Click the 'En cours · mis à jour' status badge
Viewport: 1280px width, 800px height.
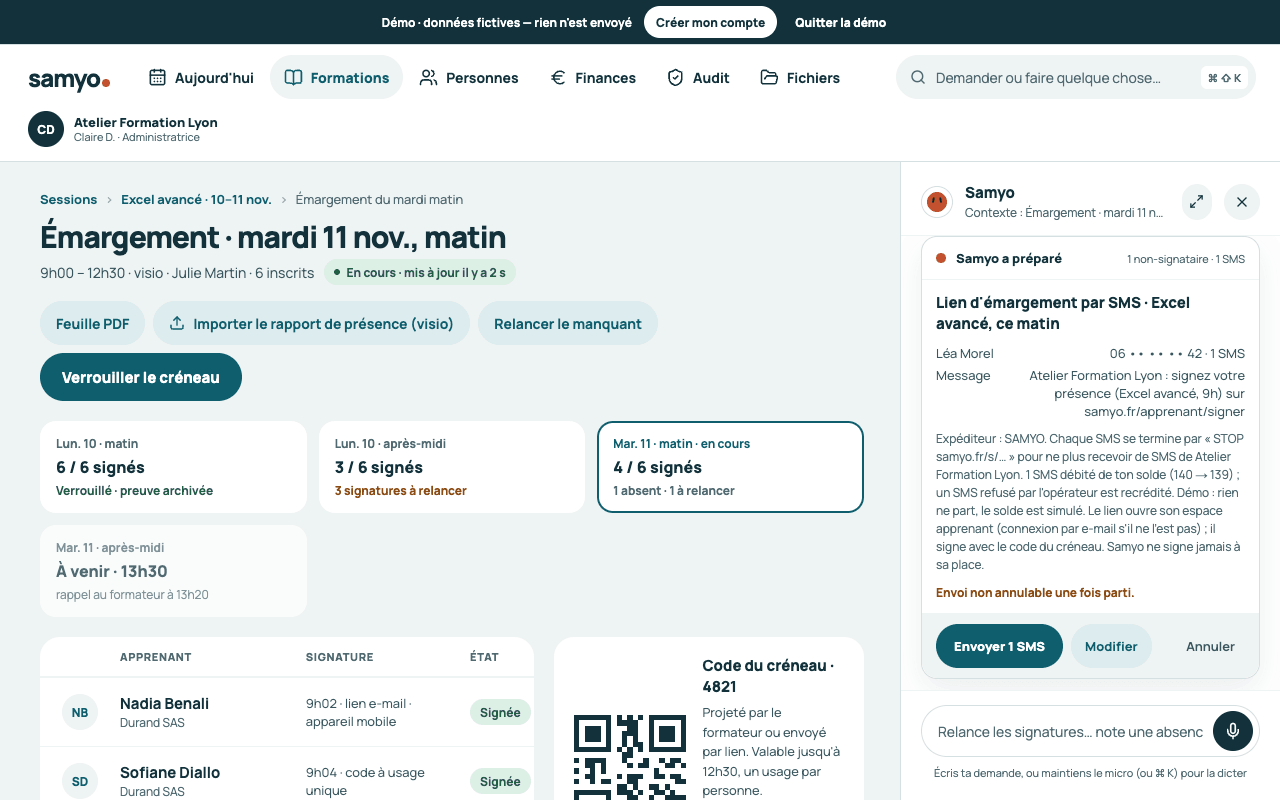[420, 272]
